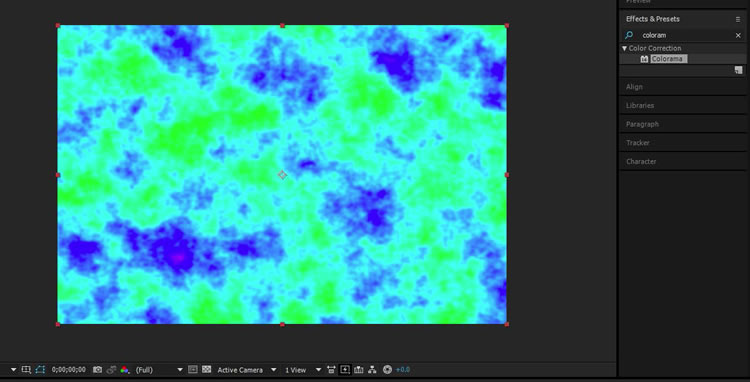Click the current time 0;00;00;00 readout
The height and width of the screenshot is (382, 750).
tap(69, 370)
